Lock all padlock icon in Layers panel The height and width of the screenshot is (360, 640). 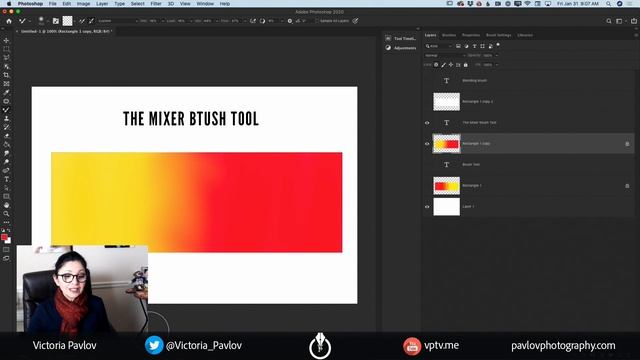(x=465, y=64)
